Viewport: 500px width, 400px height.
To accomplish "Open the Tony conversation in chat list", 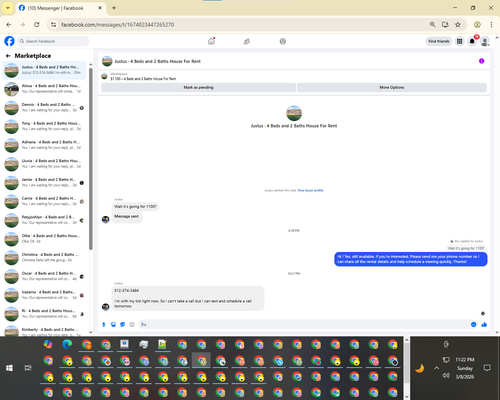I will point(44,126).
